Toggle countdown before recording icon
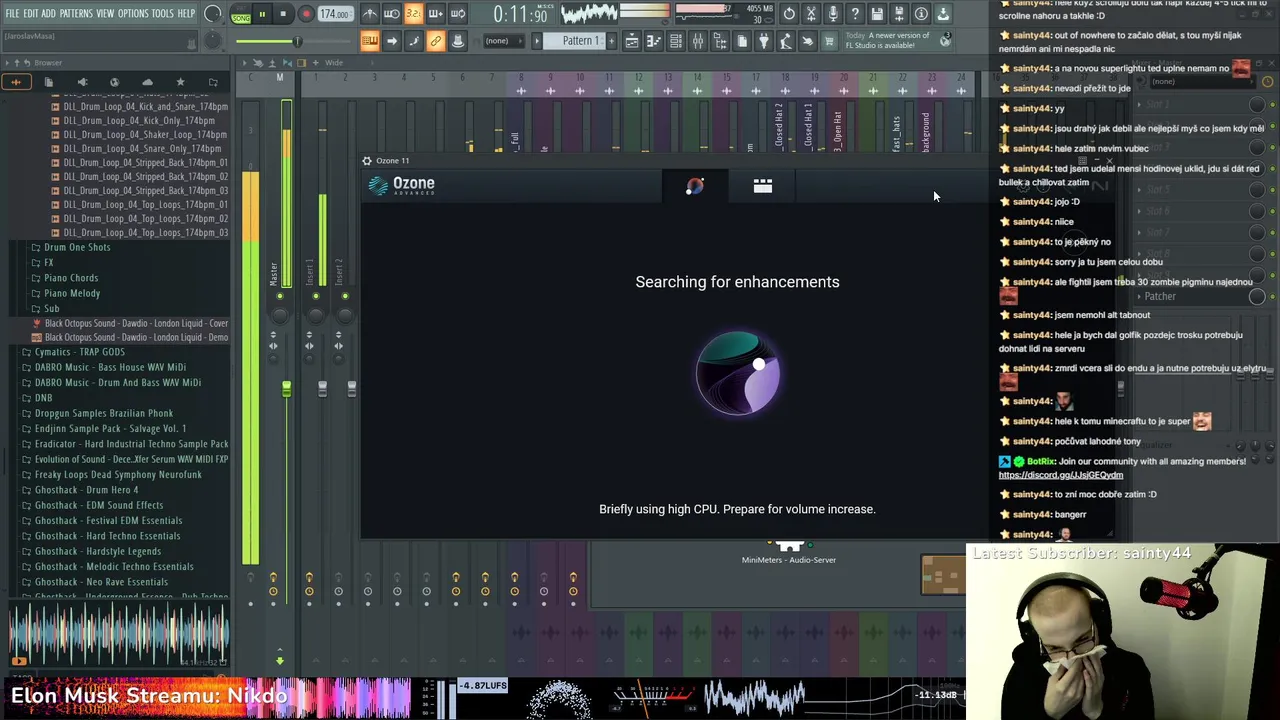 point(413,14)
